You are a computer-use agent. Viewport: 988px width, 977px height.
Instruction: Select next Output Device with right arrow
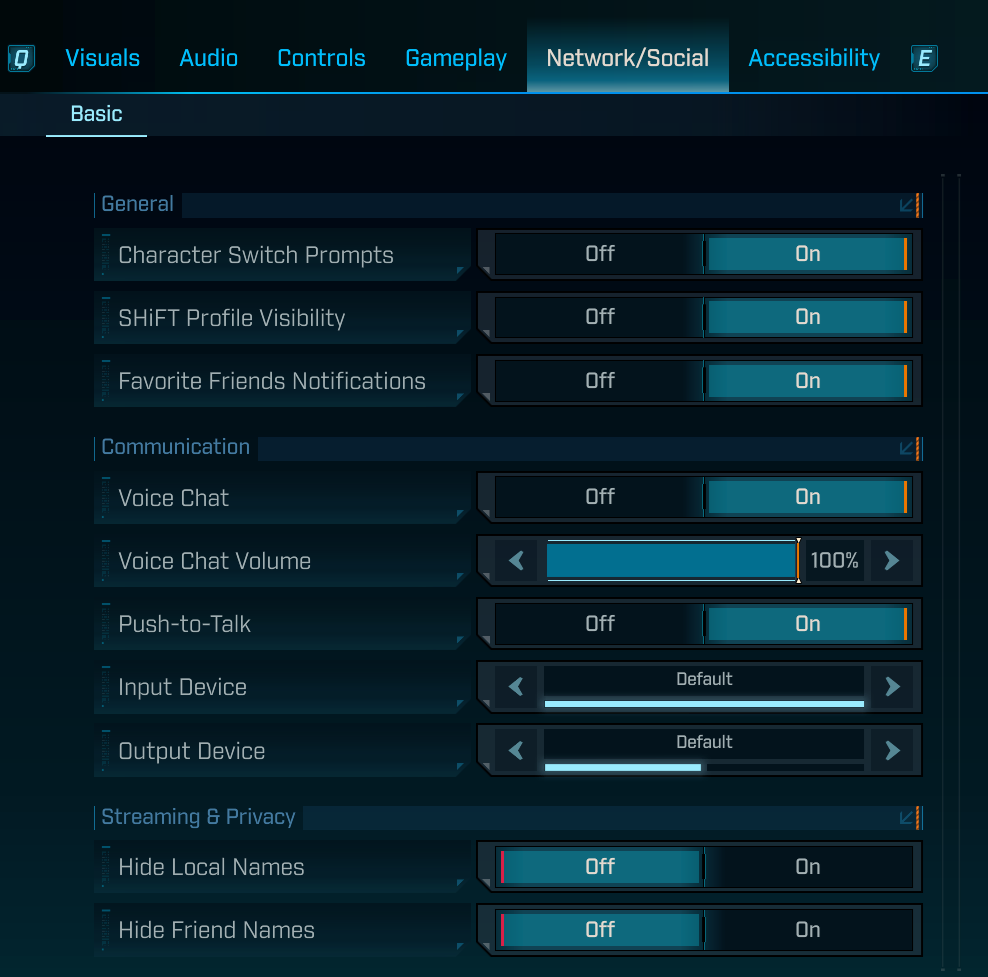[x=892, y=750]
